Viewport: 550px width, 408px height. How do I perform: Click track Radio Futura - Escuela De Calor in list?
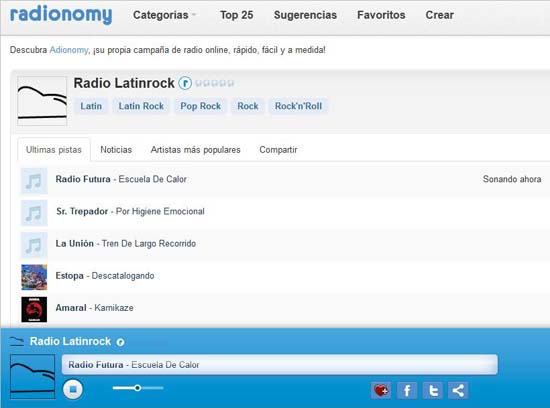point(121,179)
